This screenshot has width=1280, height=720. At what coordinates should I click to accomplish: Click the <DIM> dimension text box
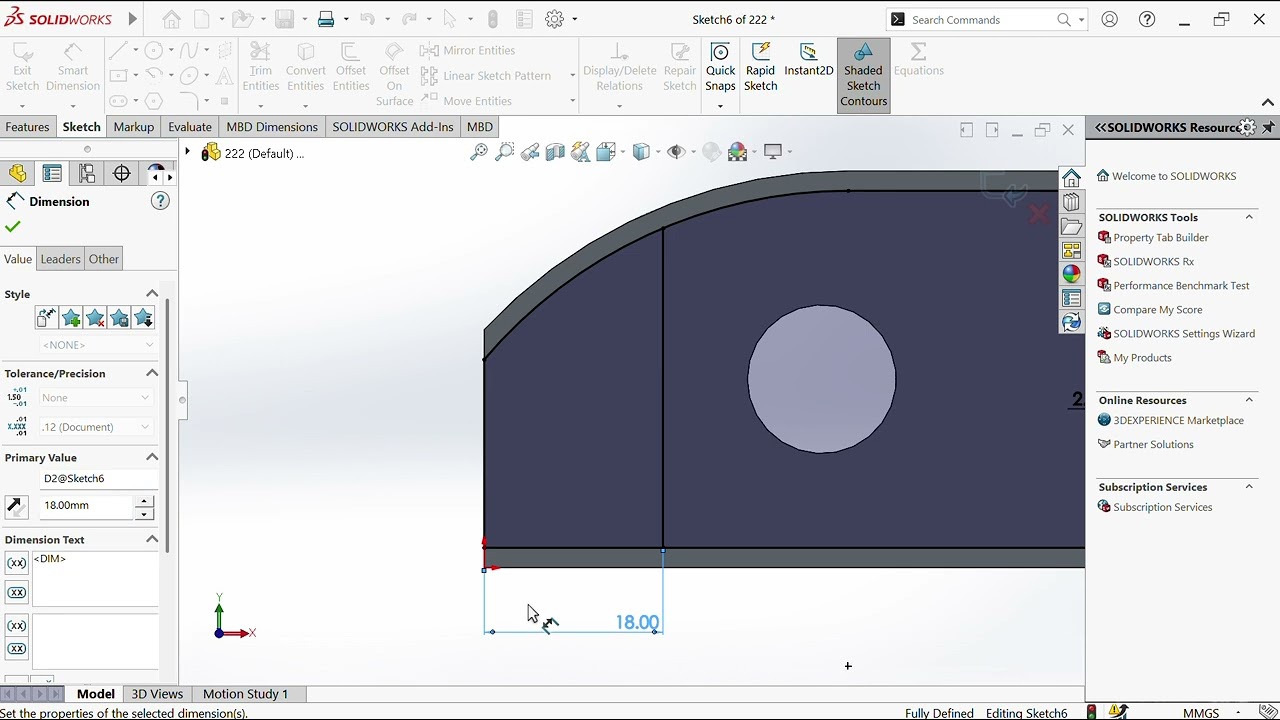click(95, 578)
